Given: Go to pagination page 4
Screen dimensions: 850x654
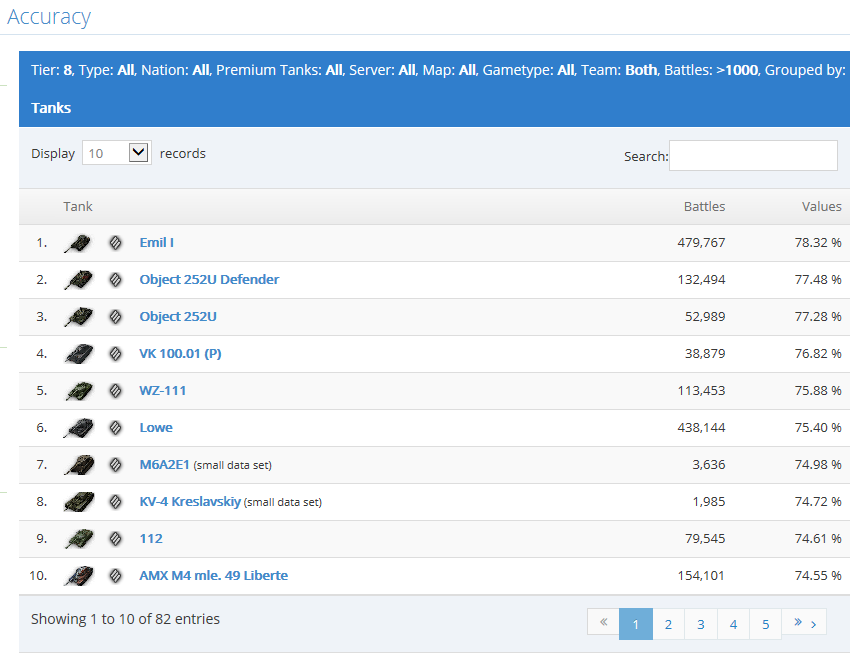Looking at the screenshot, I should [733, 624].
